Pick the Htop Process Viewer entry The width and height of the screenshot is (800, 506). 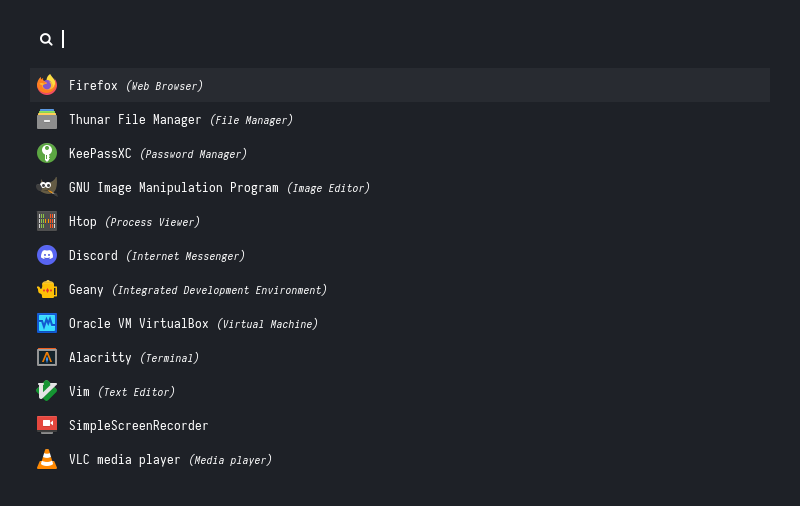pyautogui.click(x=134, y=222)
